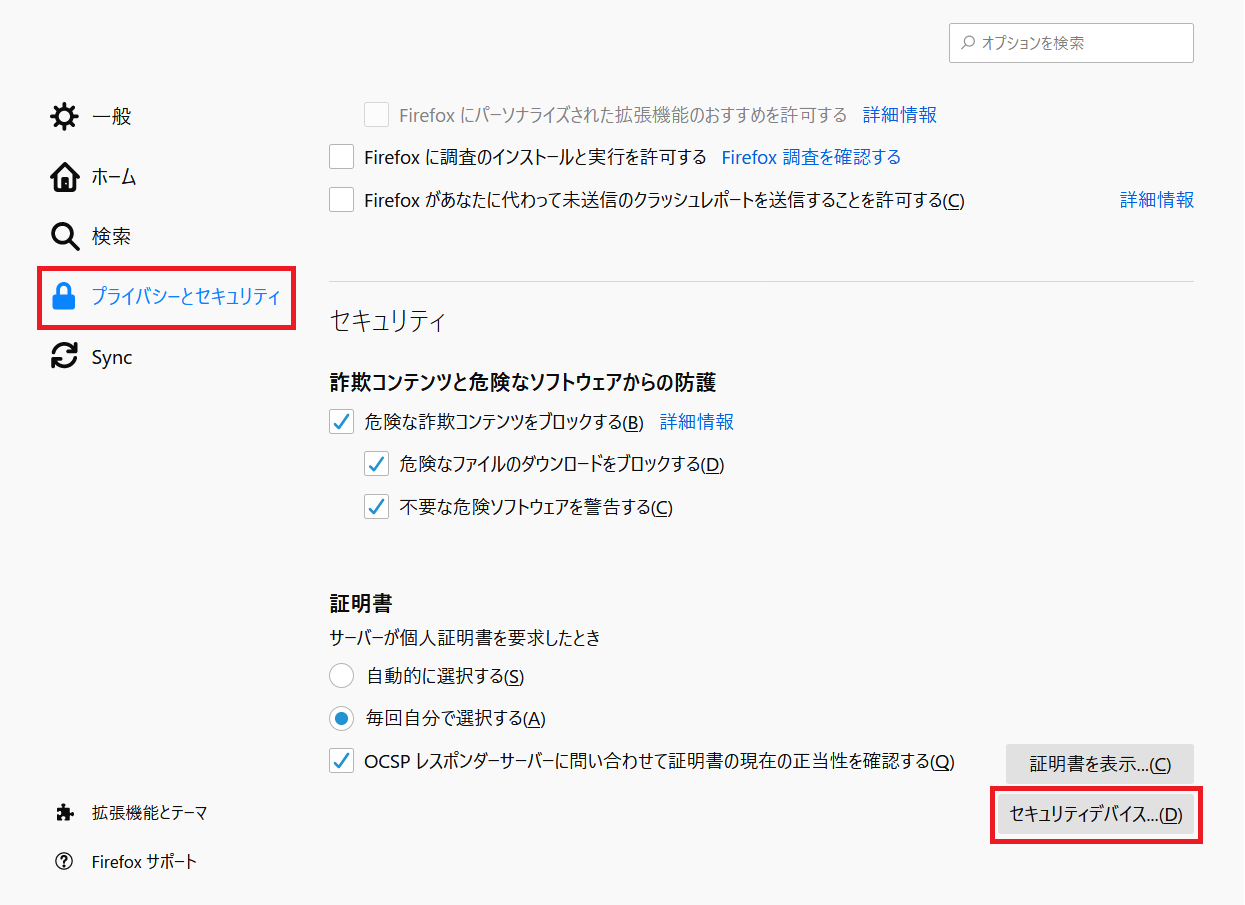Click the Home house icon

coord(64,177)
